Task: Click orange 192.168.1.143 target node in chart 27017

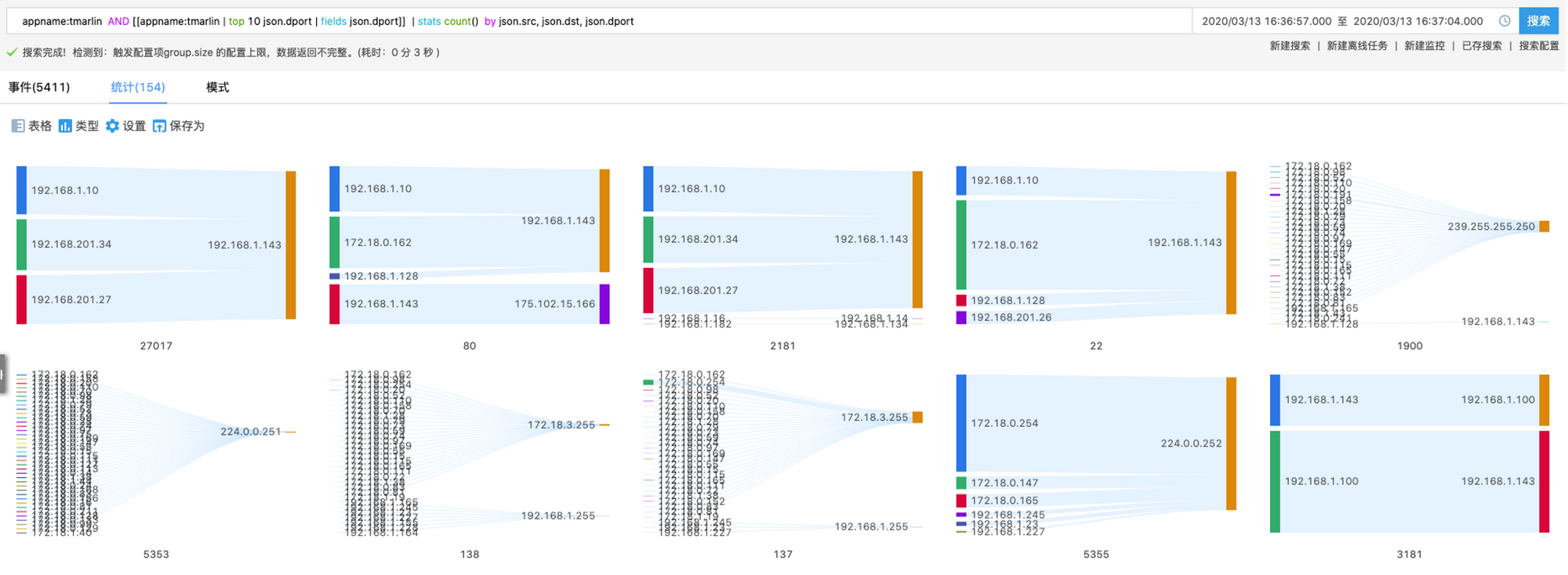Action: 291,245
